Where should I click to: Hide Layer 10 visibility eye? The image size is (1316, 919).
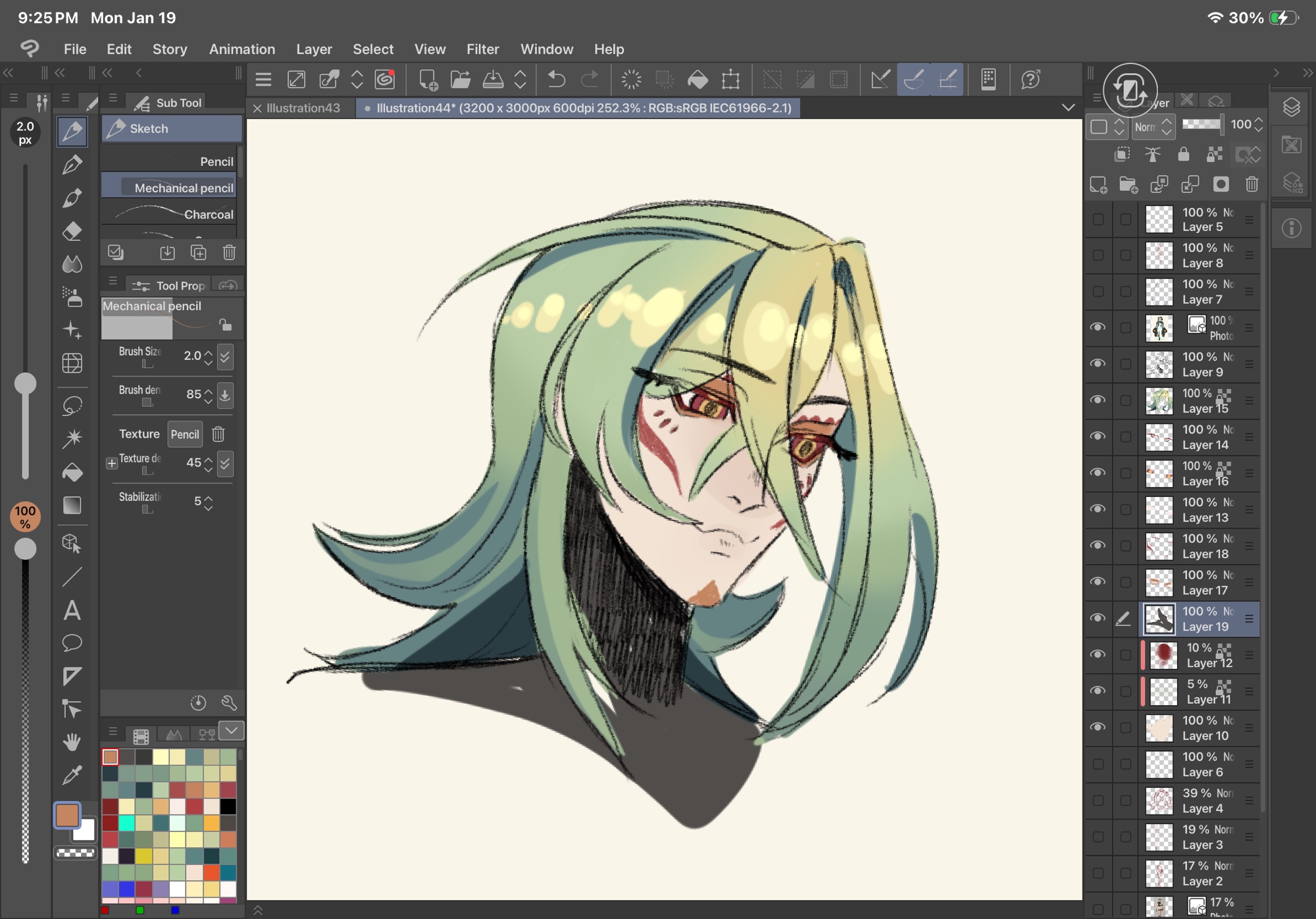point(1098,727)
